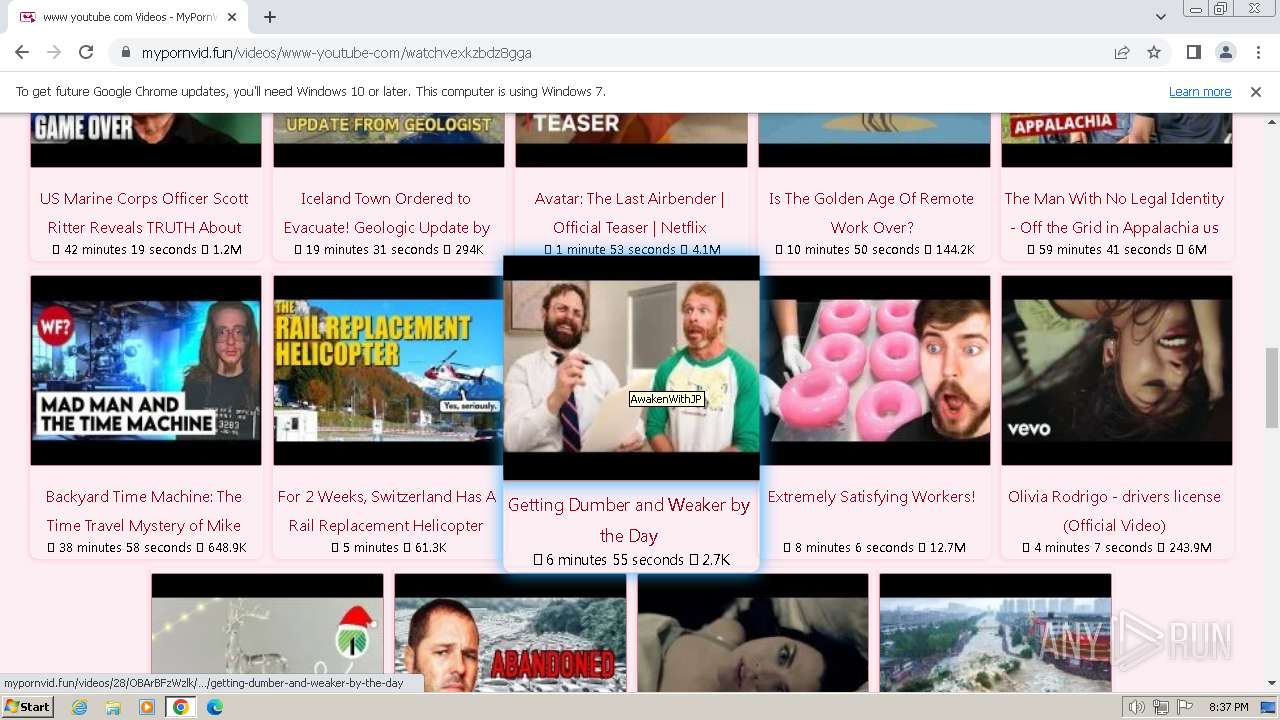Click the GAME OVER thumbnail
The height and width of the screenshot is (720, 1280).
click(146, 140)
